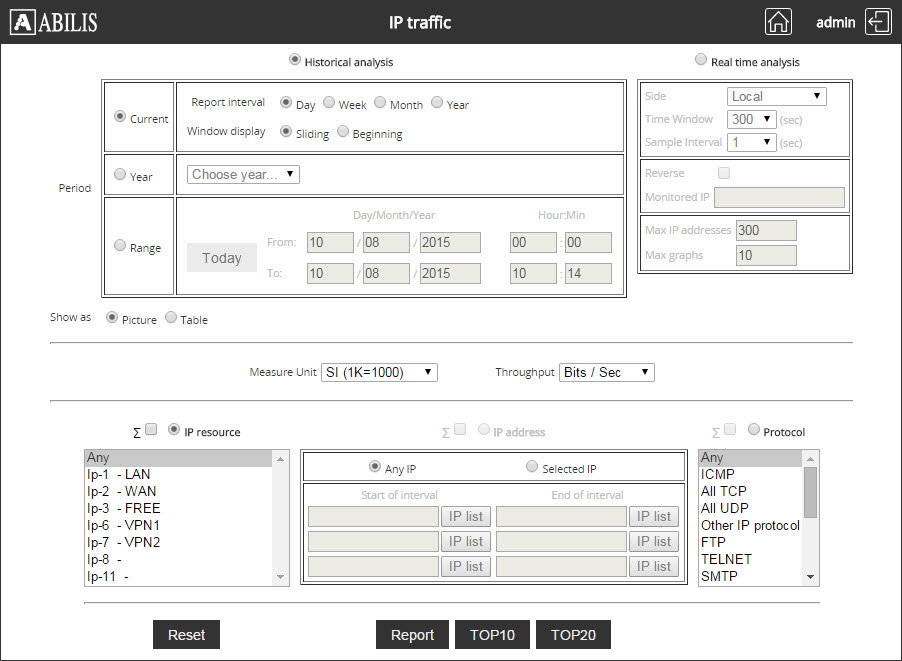This screenshot has height=661, width=902.
Task: Select the Real time analysis option
Action: pos(701,60)
